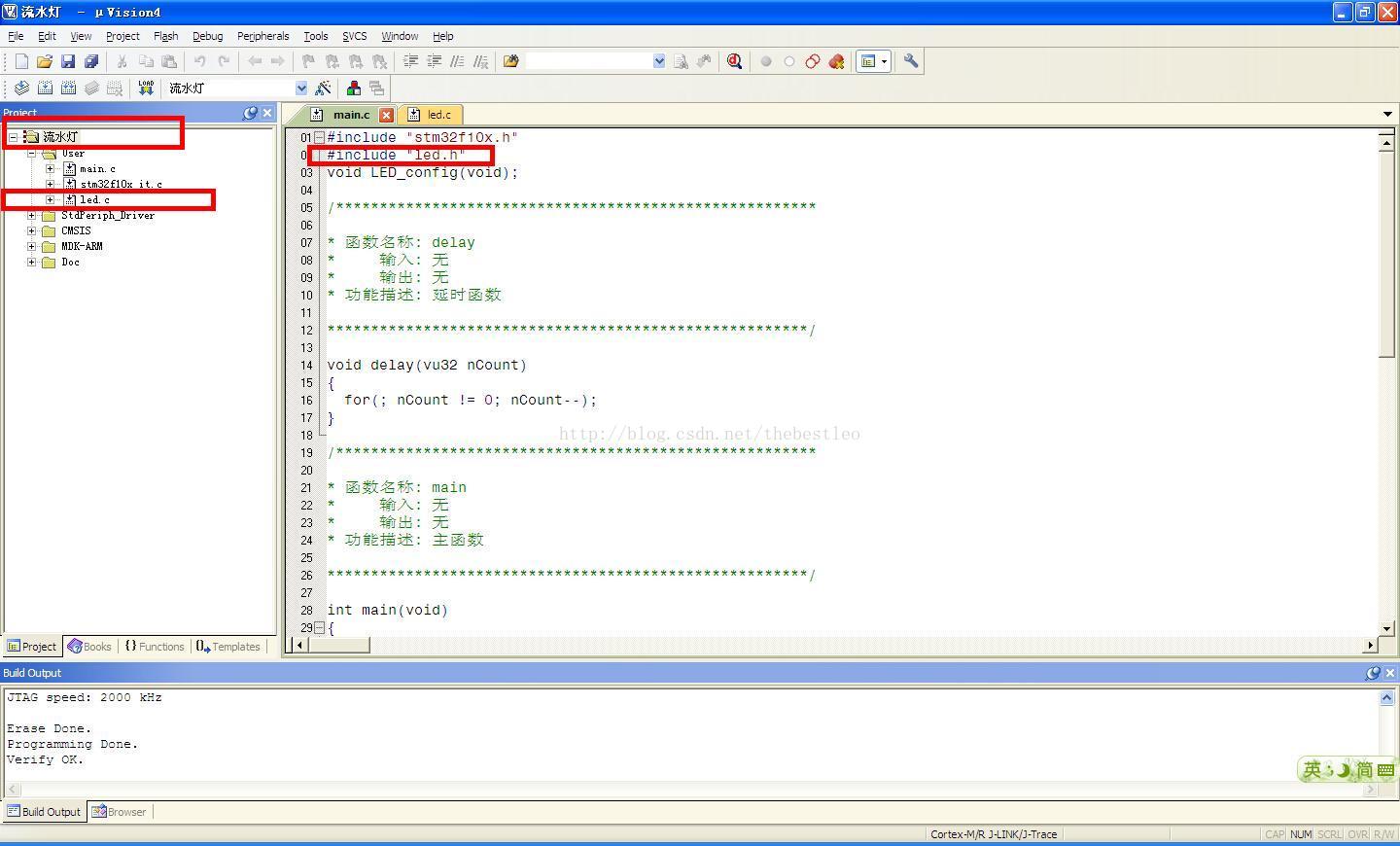Image resolution: width=1400 pixels, height=846 pixels.
Task: Open the target selection dropdown 流水灯
Action: [x=300, y=88]
